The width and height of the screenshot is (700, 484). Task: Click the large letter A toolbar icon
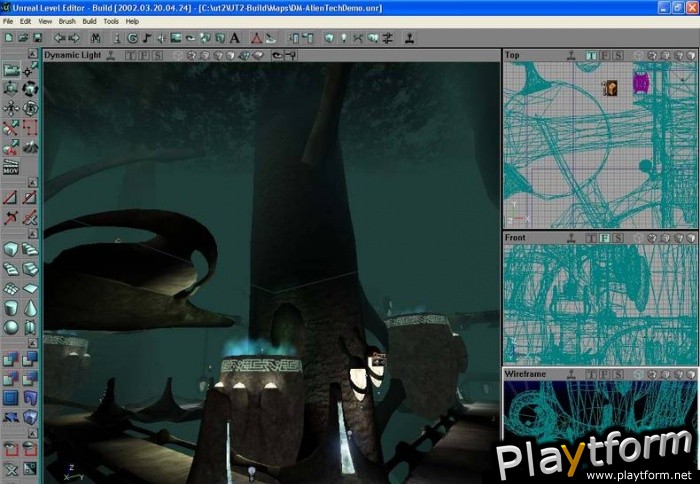point(234,38)
